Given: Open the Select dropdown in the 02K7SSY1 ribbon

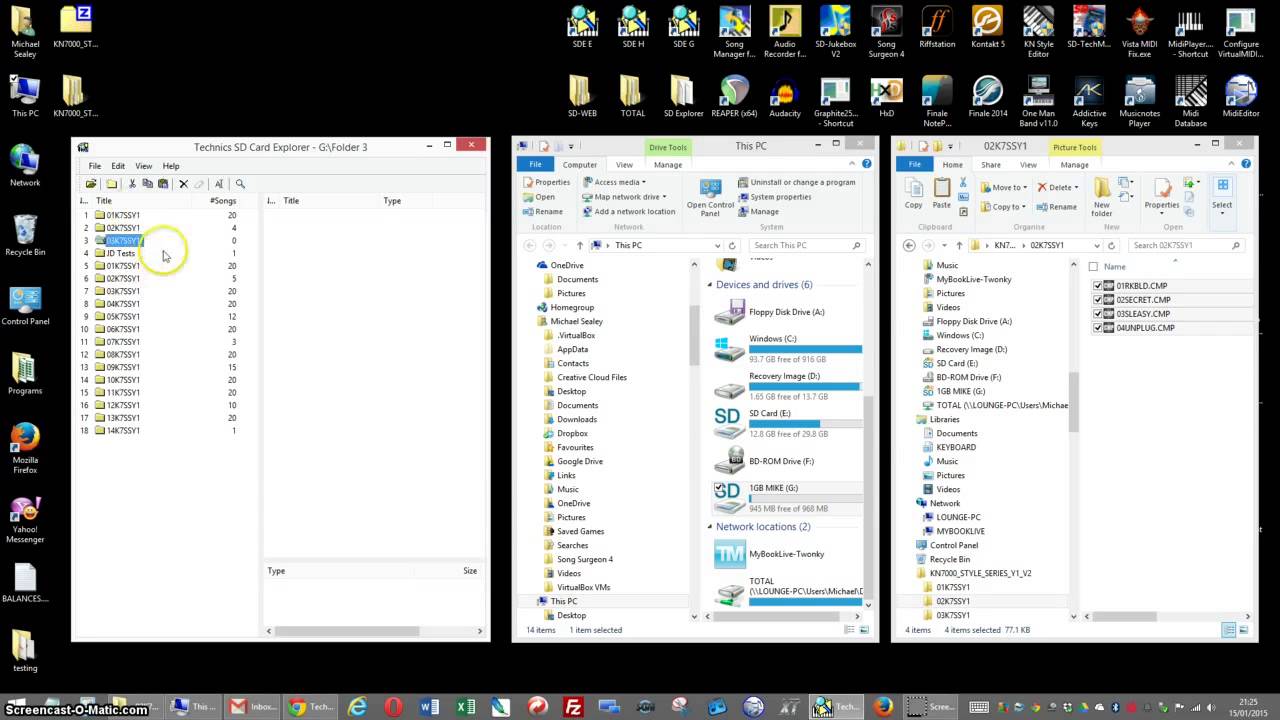Looking at the screenshot, I should [1222, 205].
